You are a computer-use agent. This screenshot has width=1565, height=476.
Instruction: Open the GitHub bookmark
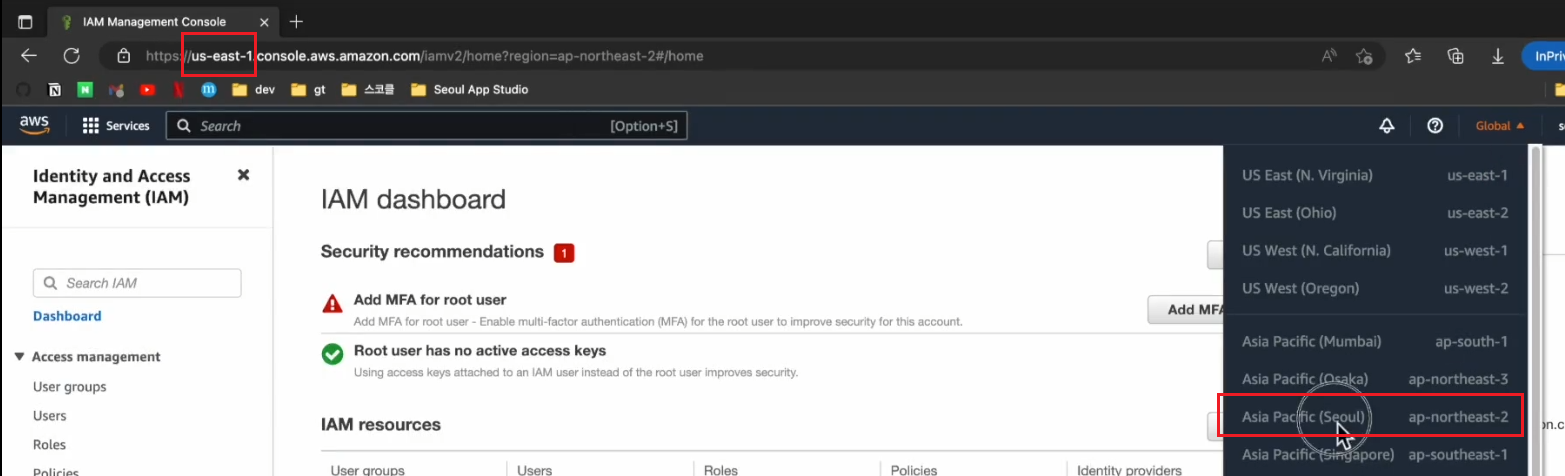[23, 90]
